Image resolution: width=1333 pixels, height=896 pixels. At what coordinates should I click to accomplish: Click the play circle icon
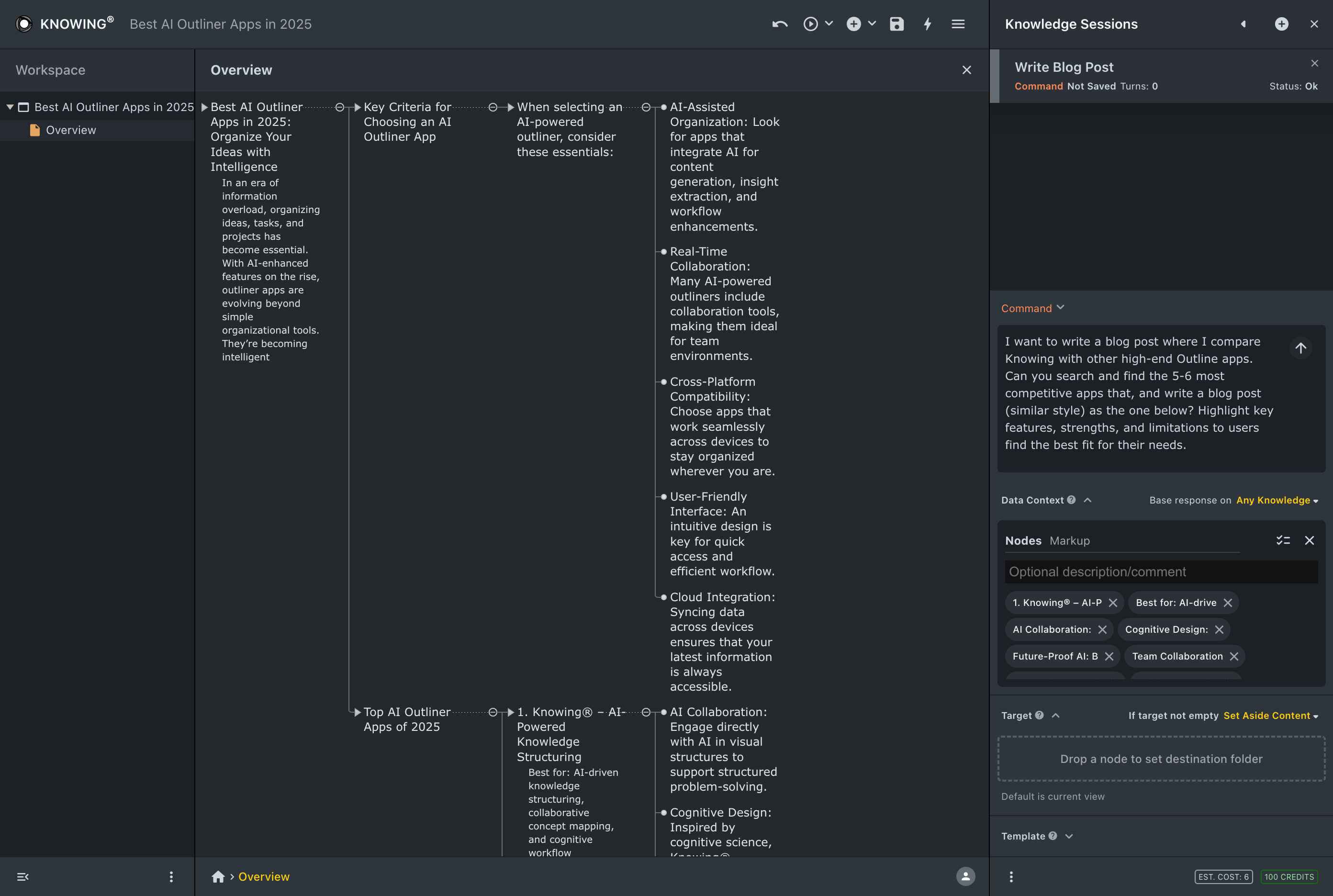tap(810, 24)
